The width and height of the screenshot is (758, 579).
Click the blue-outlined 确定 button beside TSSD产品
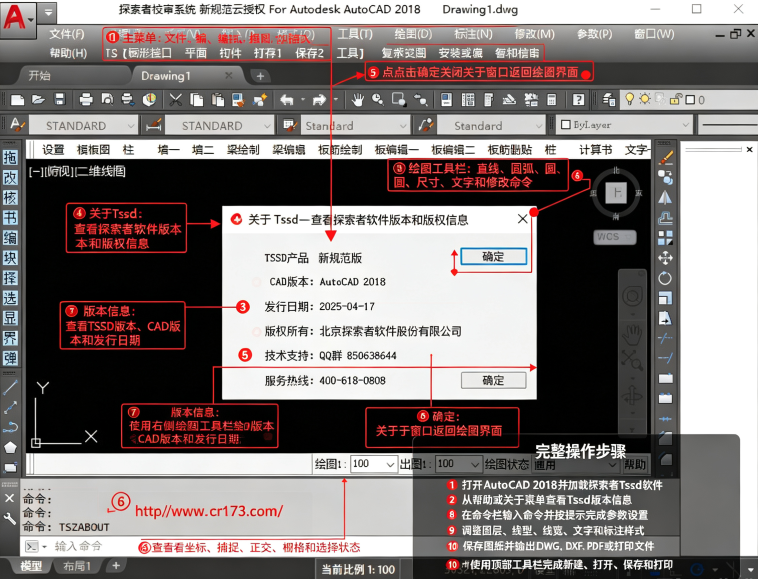tap(493, 256)
